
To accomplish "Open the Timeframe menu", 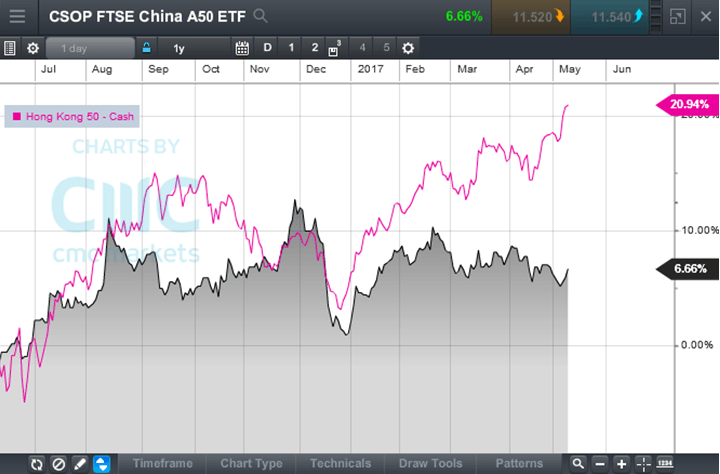I will (163, 463).
